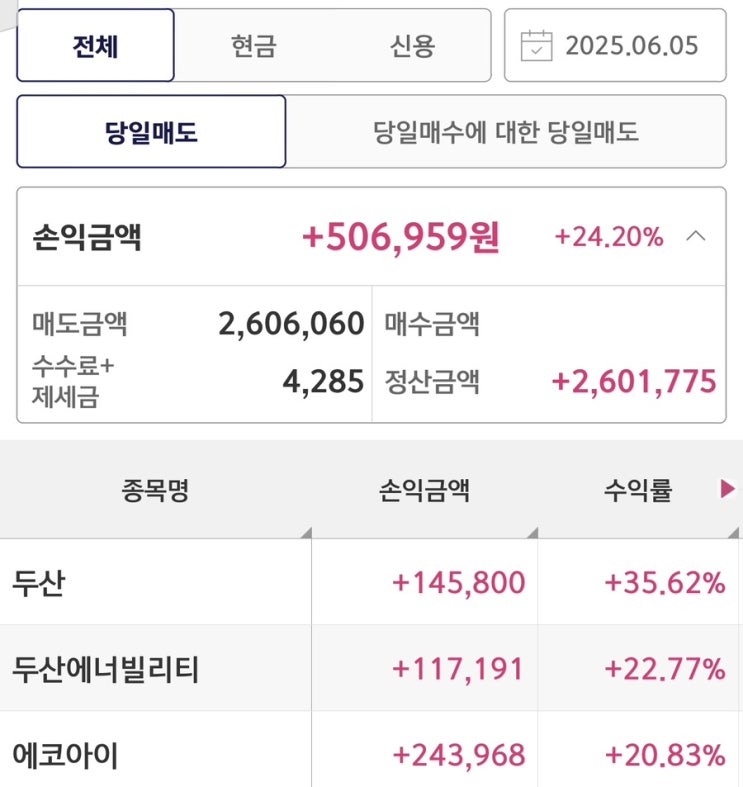Click the 두산 profit value +145,800

click(x=459, y=583)
